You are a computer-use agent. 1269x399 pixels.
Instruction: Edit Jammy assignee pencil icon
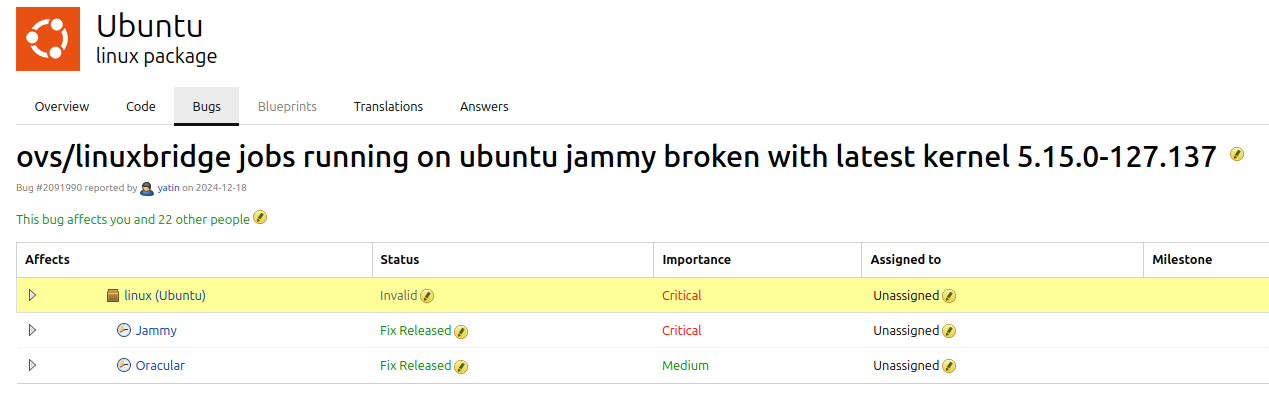[949, 331]
